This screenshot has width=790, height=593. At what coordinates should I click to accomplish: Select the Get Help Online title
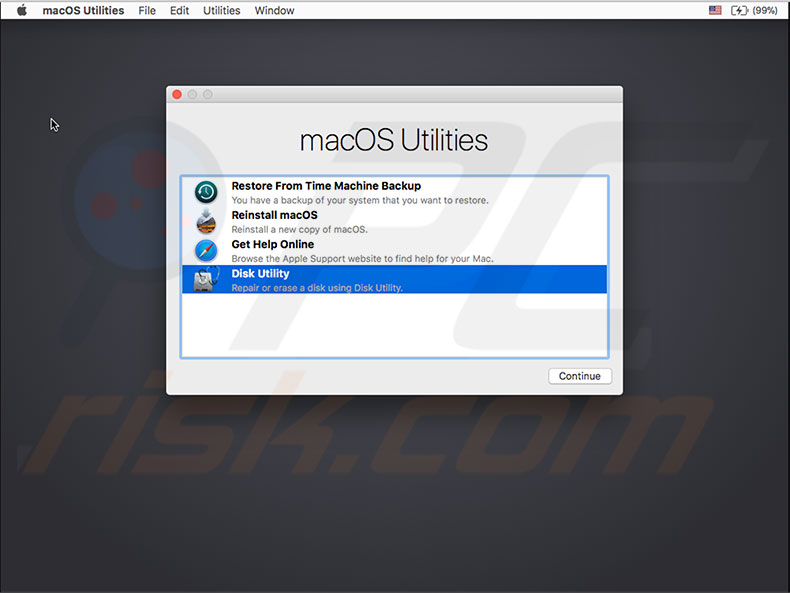[273, 244]
